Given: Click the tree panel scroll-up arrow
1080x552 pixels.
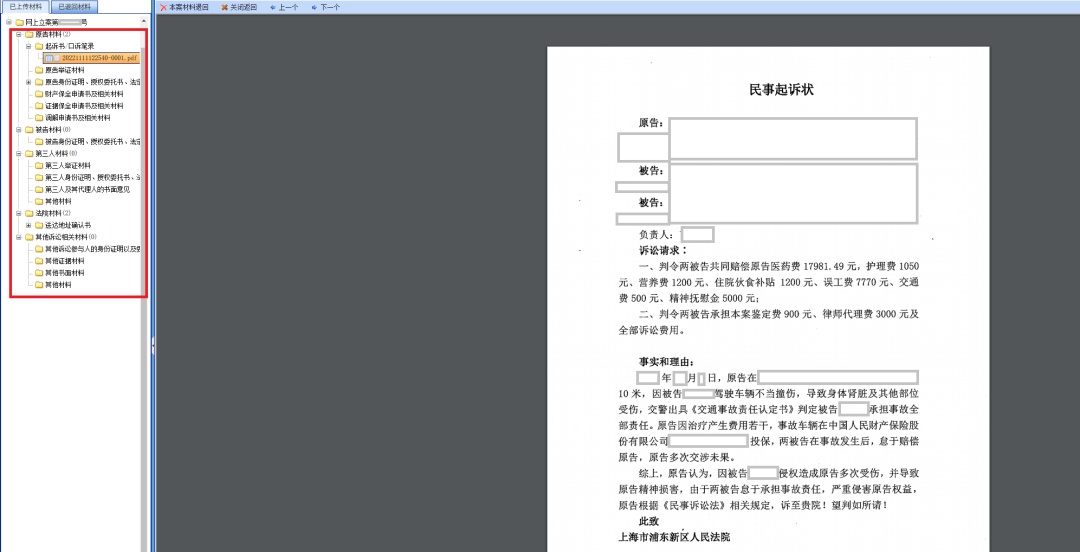Looking at the screenshot, I should point(143,21).
